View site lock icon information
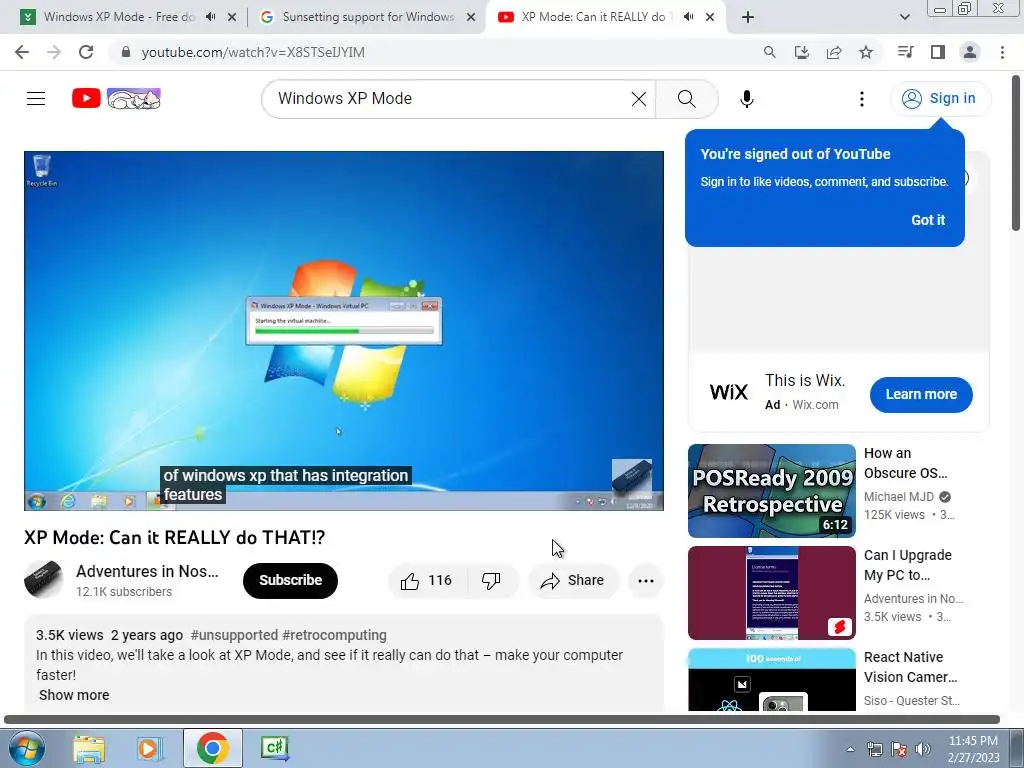 click(126, 52)
